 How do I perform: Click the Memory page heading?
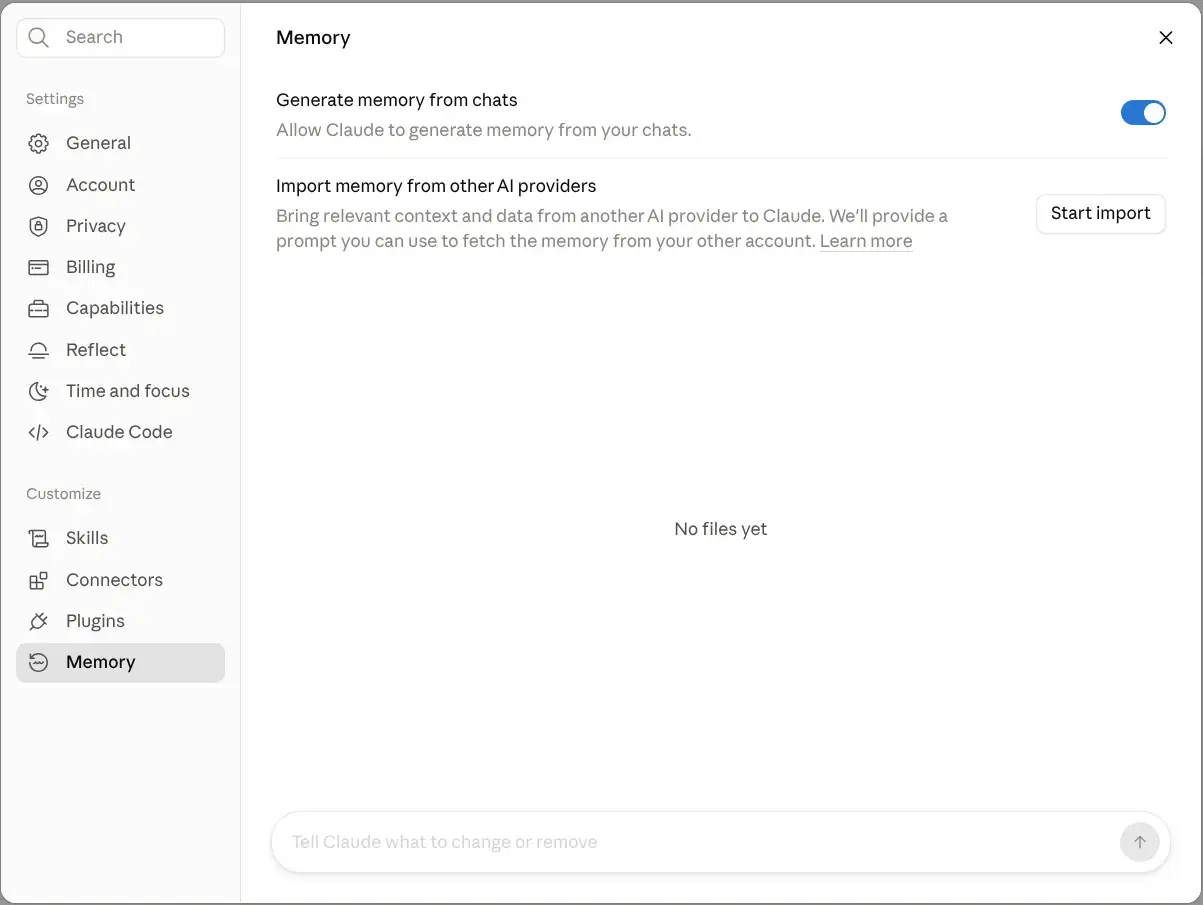pyautogui.click(x=313, y=38)
